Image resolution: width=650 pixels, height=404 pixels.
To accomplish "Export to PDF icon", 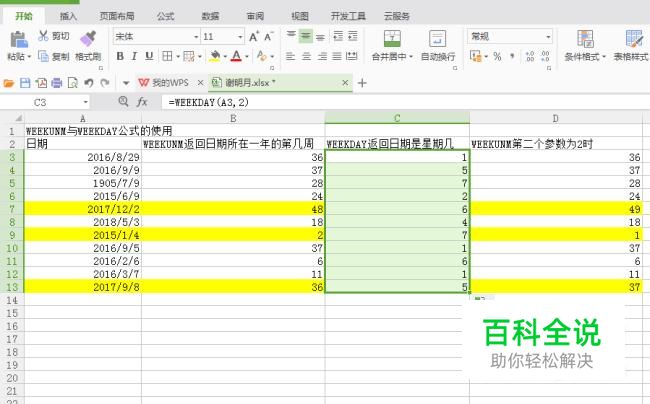I will tap(41, 83).
